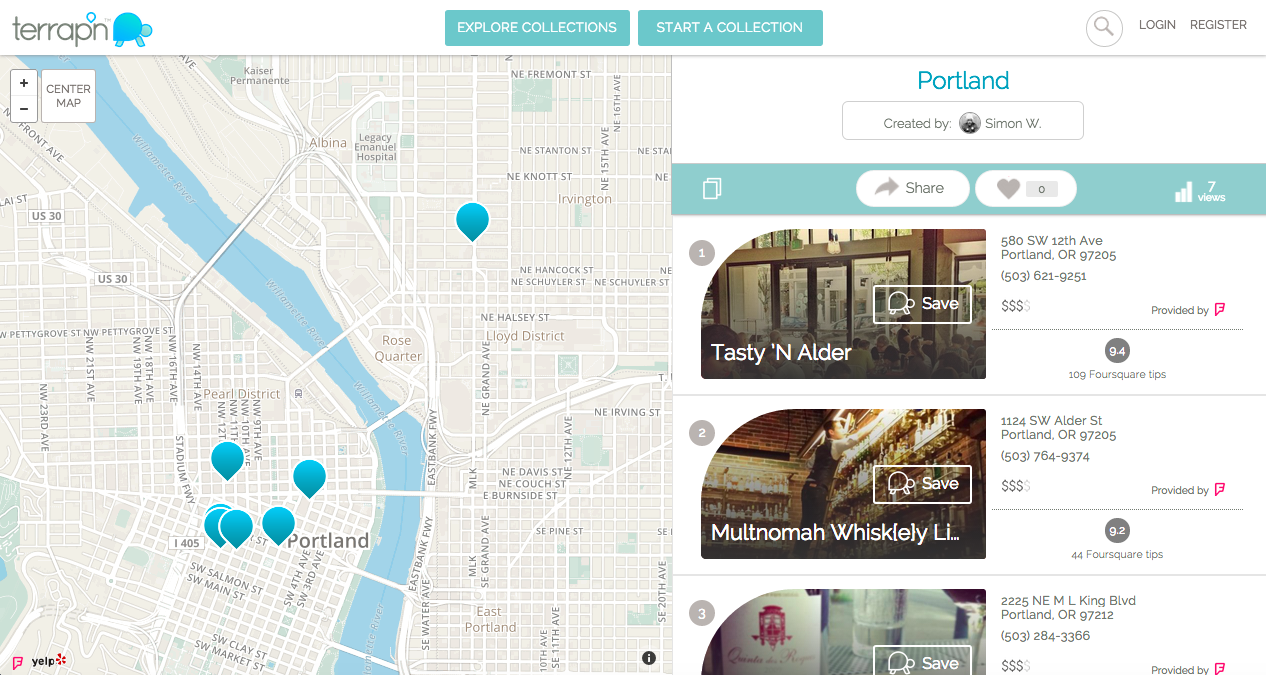
Task: Zoom out on the map
Action: point(24,109)
